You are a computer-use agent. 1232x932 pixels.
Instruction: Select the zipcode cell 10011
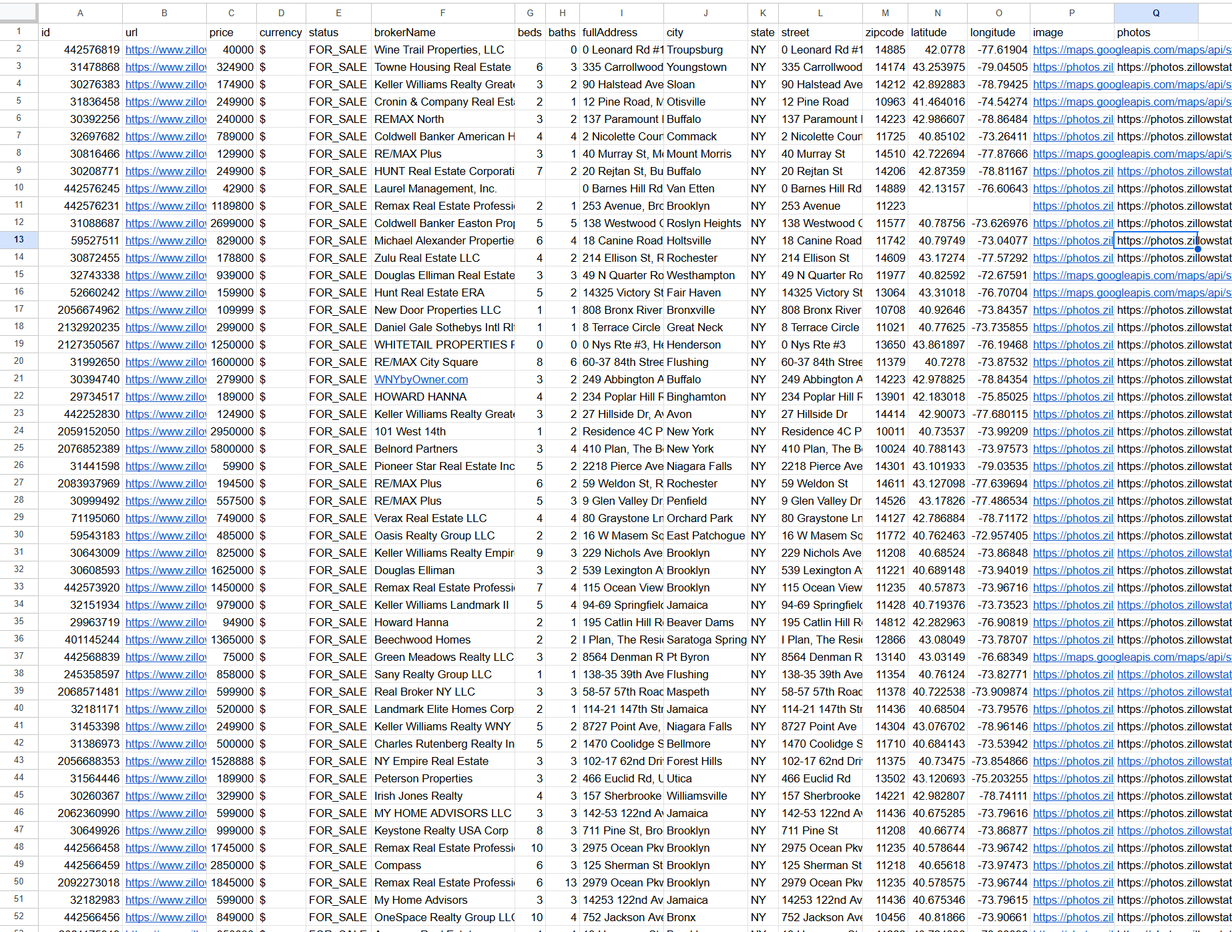885,431
